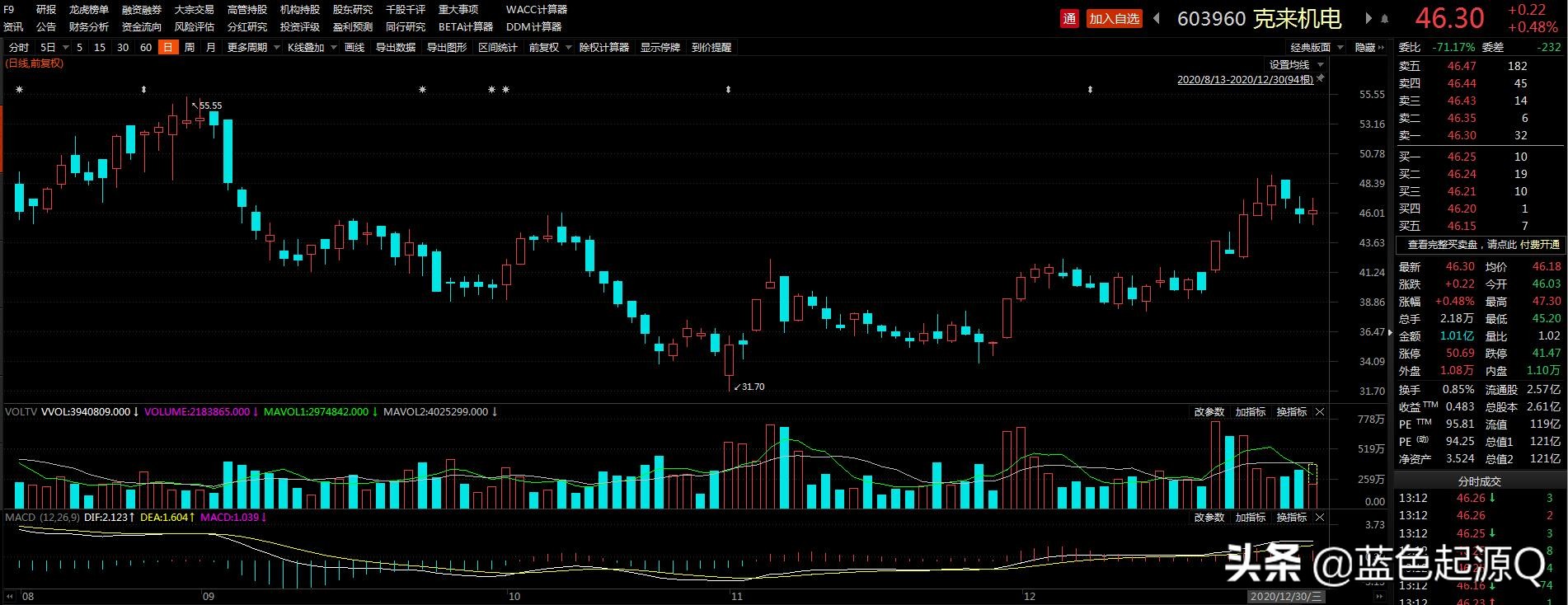Open the K线叠加 overlay dropdown
Screen dimensions: 1568x605
coord(312,48)
